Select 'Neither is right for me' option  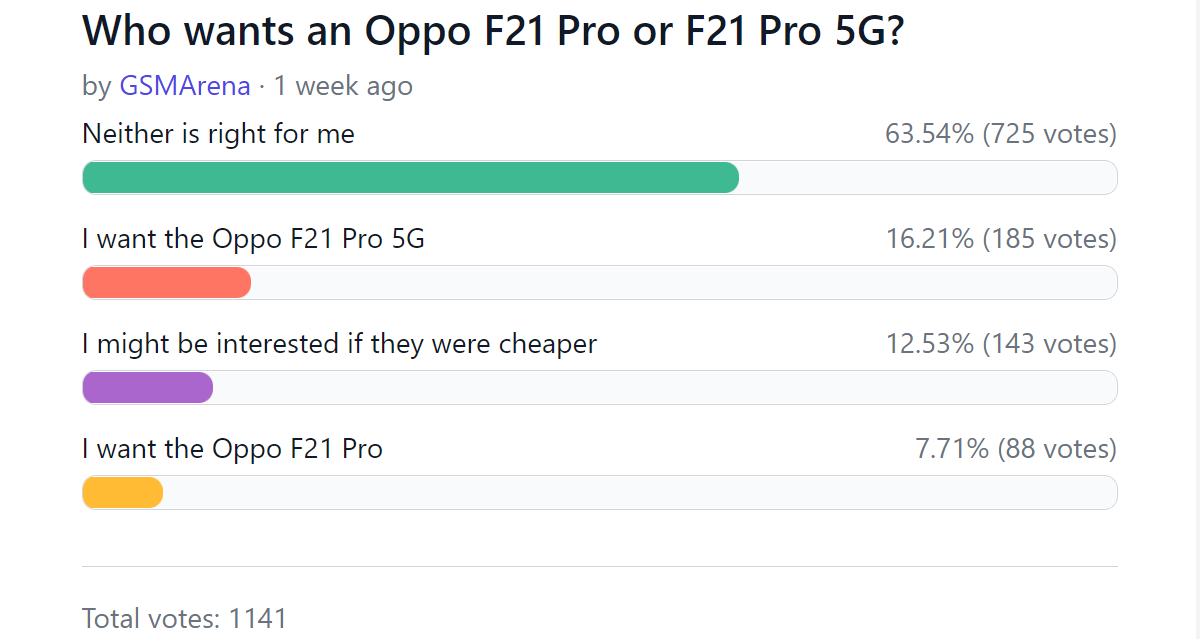click(218, 134)
